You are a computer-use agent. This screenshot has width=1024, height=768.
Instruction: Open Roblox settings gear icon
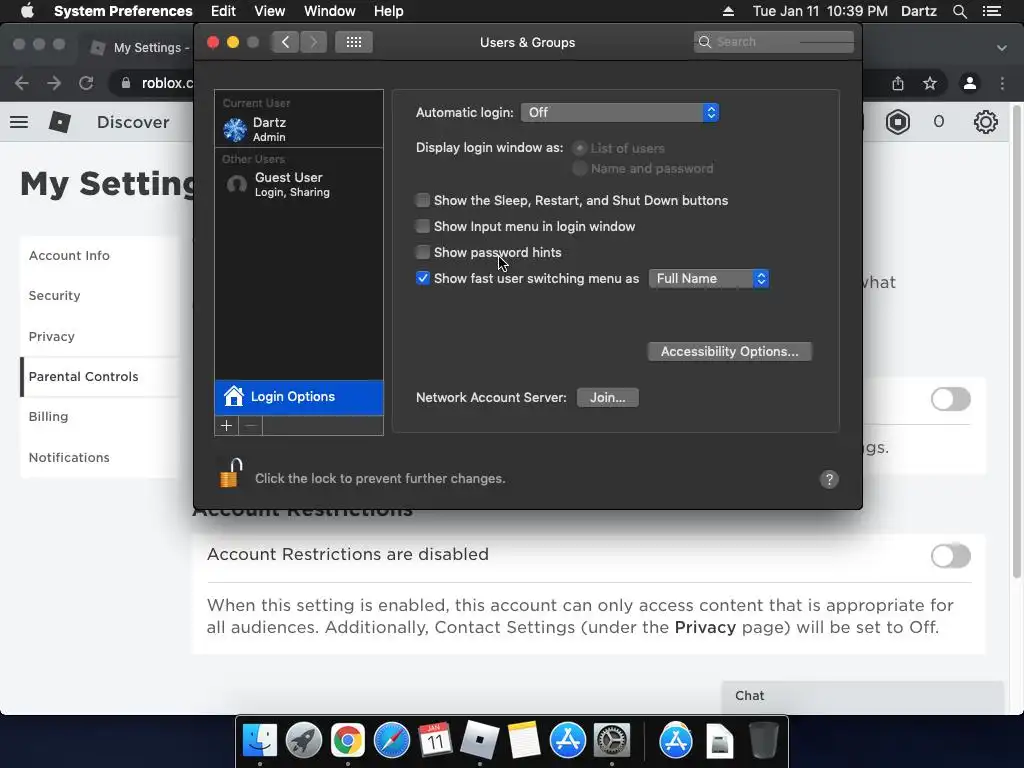985,121
